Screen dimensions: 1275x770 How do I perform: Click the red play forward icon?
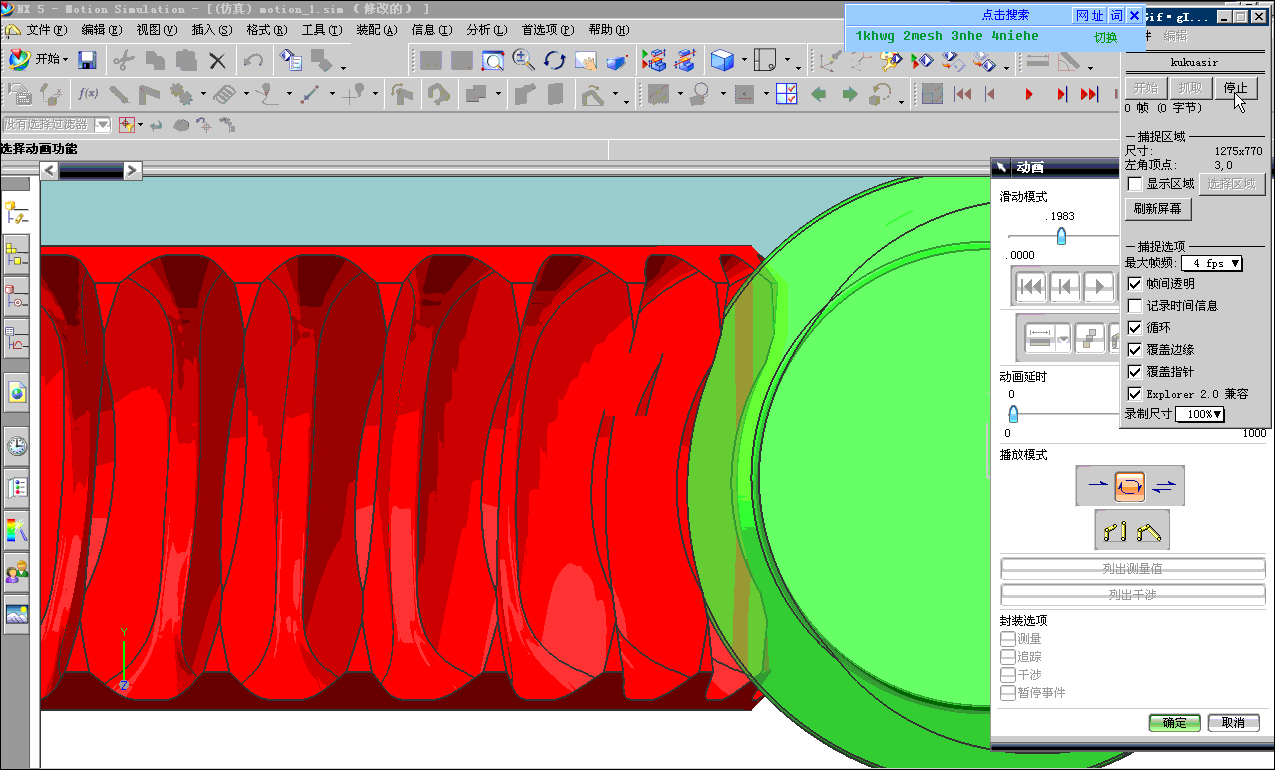pos(1029,95)
